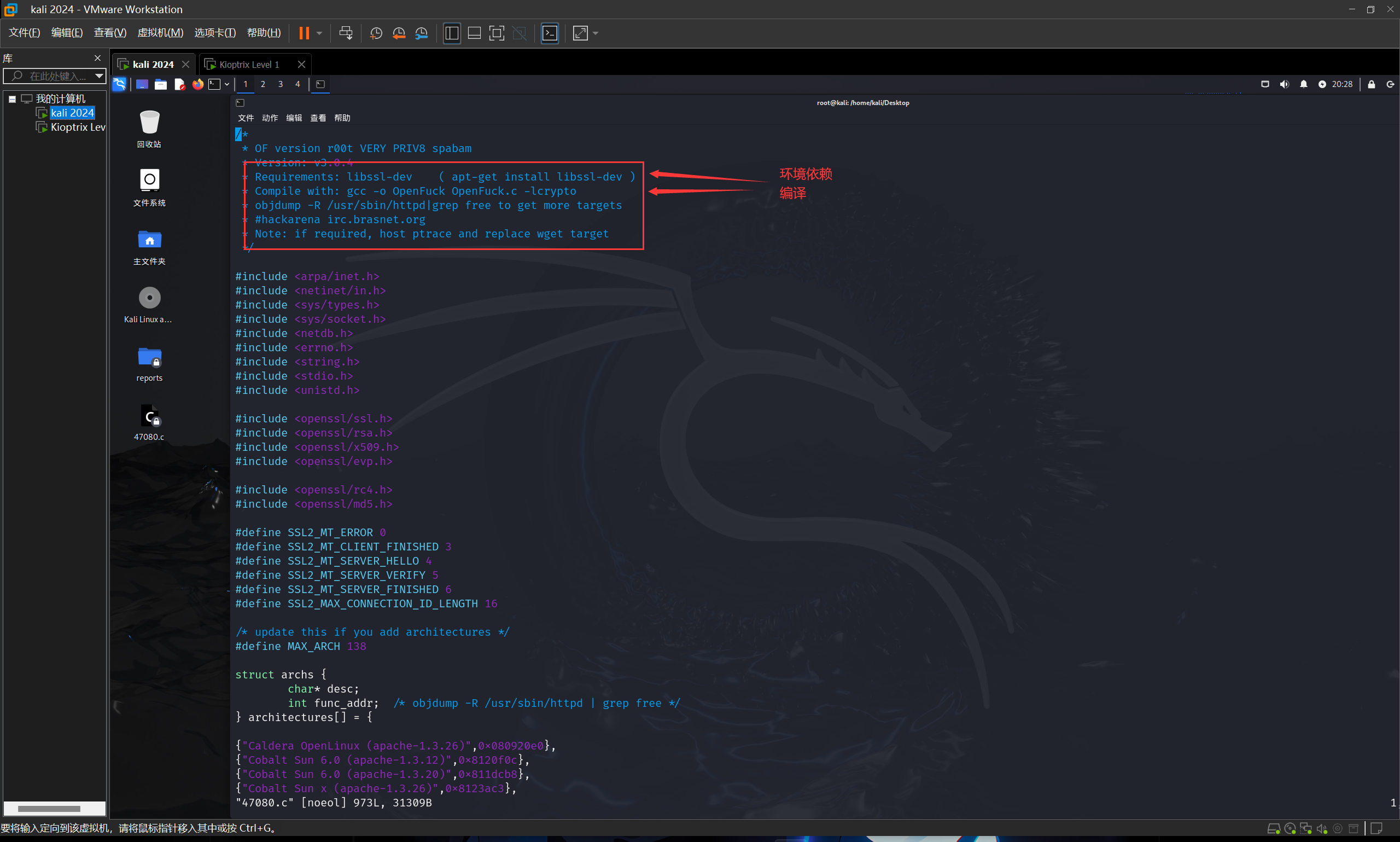1400x842 pixels.
Task: Open the file manager from the Kali panel
Action: point(161,84)
